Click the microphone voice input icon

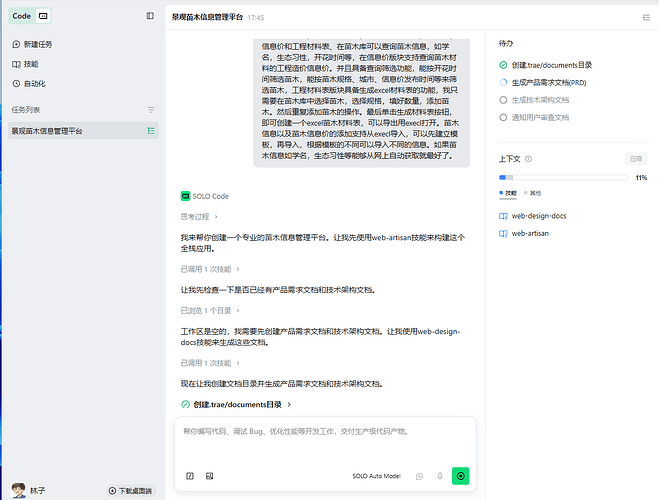pyautogui.click(x=440, y=476)
